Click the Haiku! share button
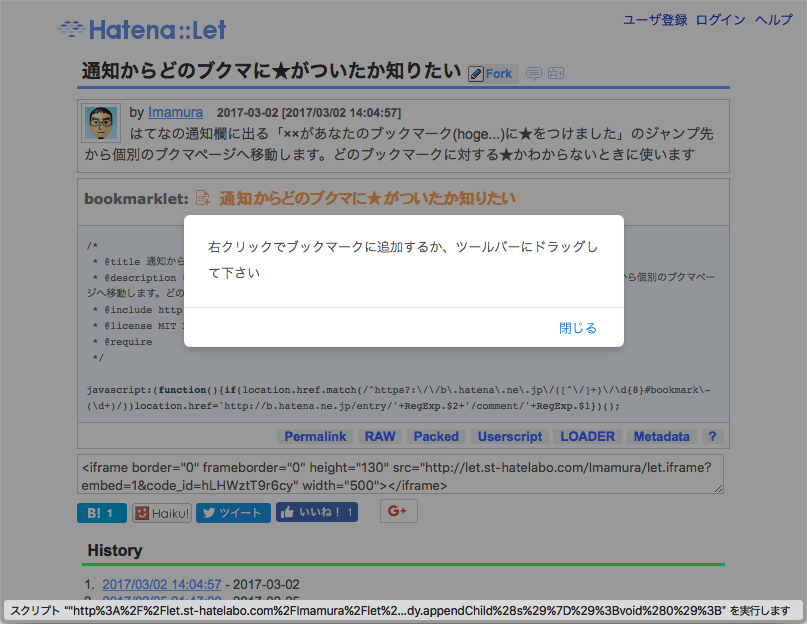 point(162,513)
